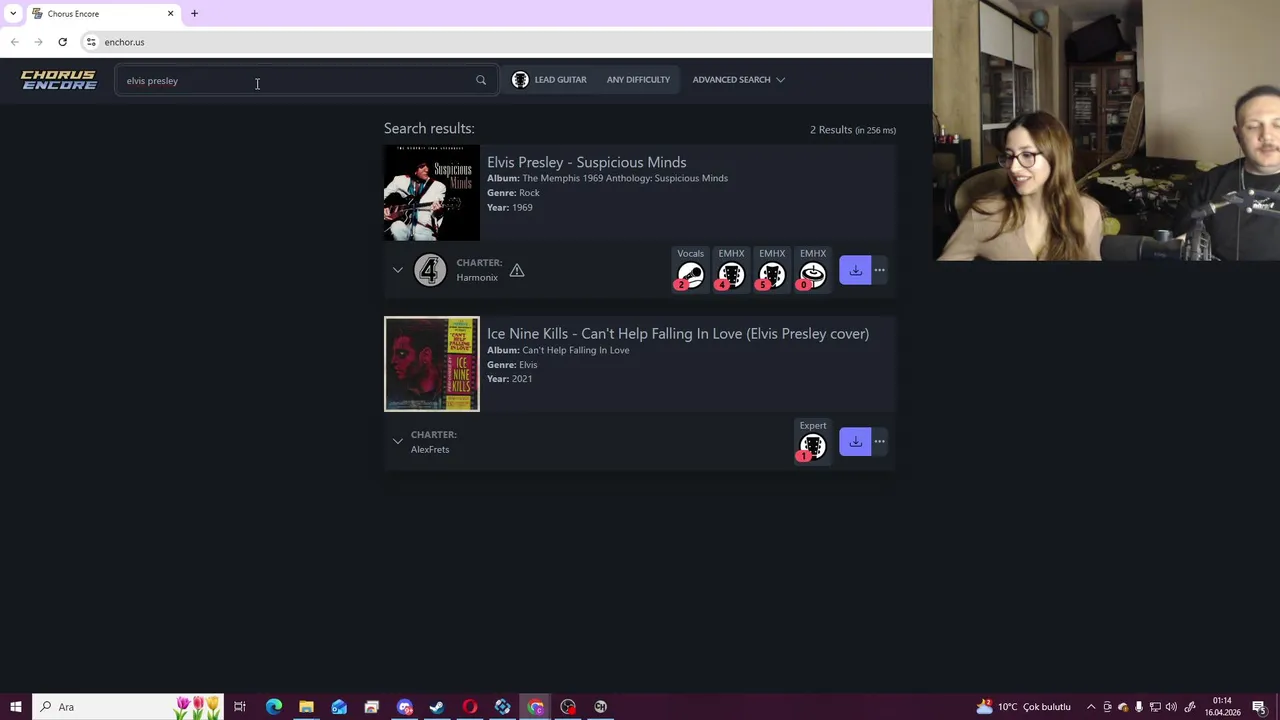Expand details for the Suspicious Minds chart
This screenshot has height=720, width=1280.
[397, 270]
